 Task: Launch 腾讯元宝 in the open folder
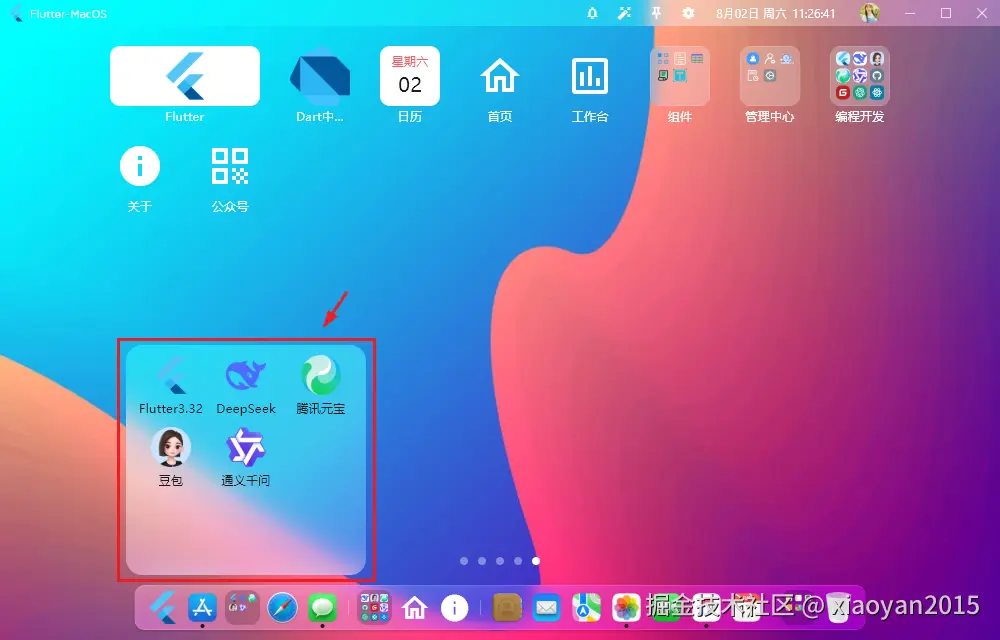321,375
